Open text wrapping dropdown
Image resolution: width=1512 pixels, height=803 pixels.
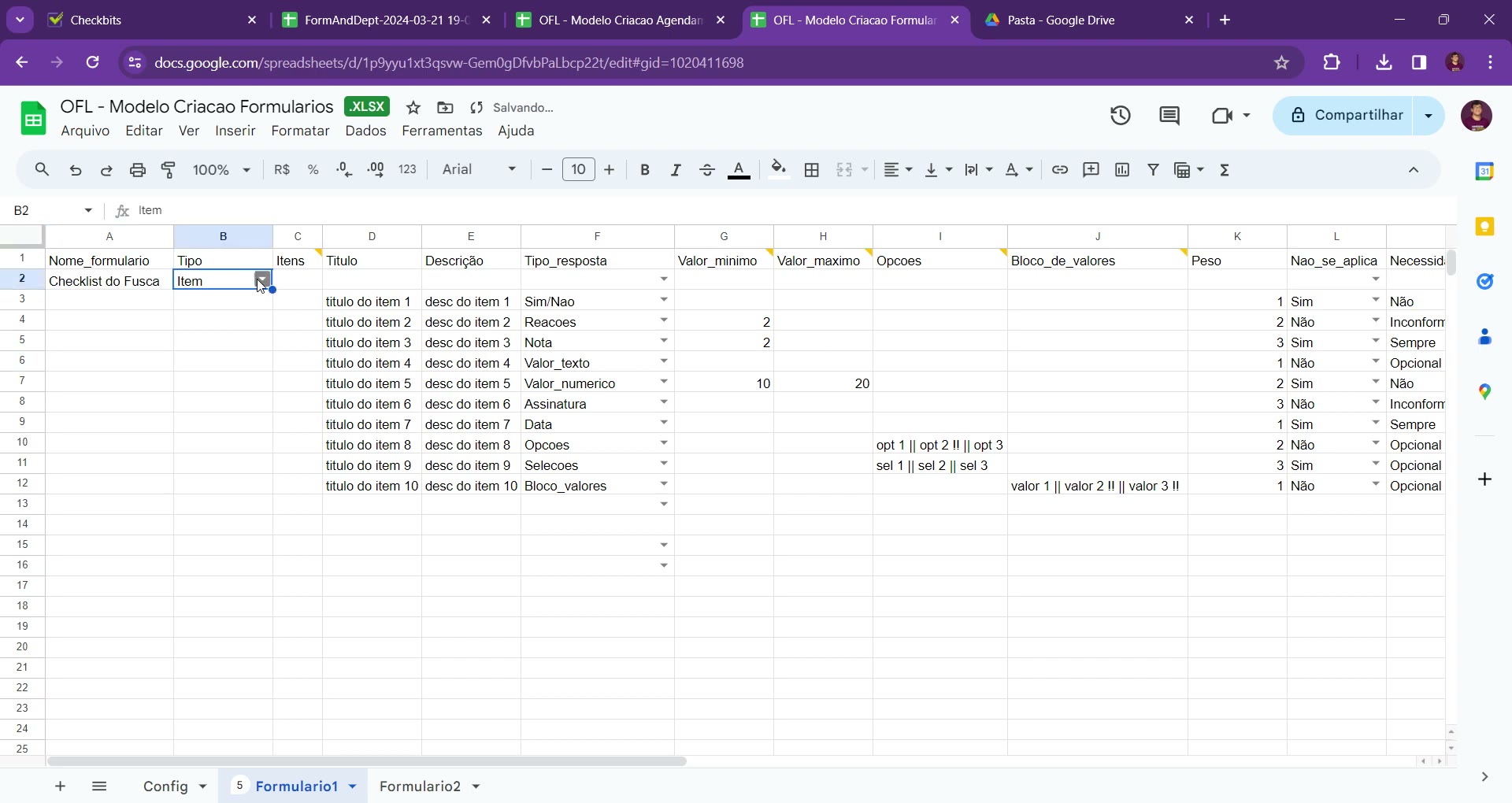pyautogui.click(x=979, y=169)
